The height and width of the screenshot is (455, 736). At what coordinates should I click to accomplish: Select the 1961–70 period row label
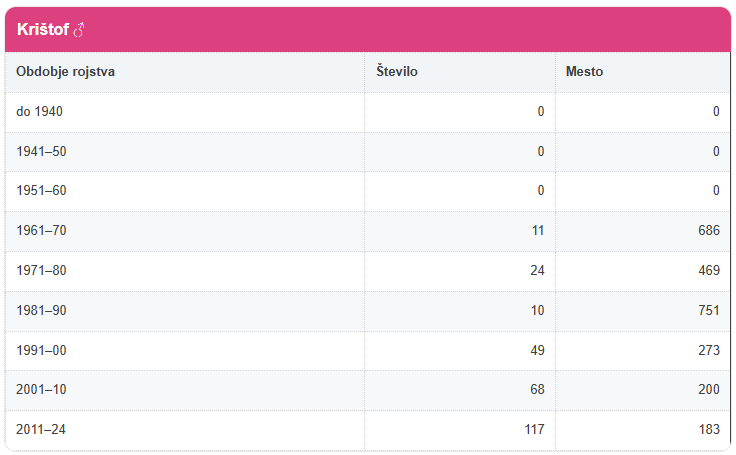(x=40, y=231)
